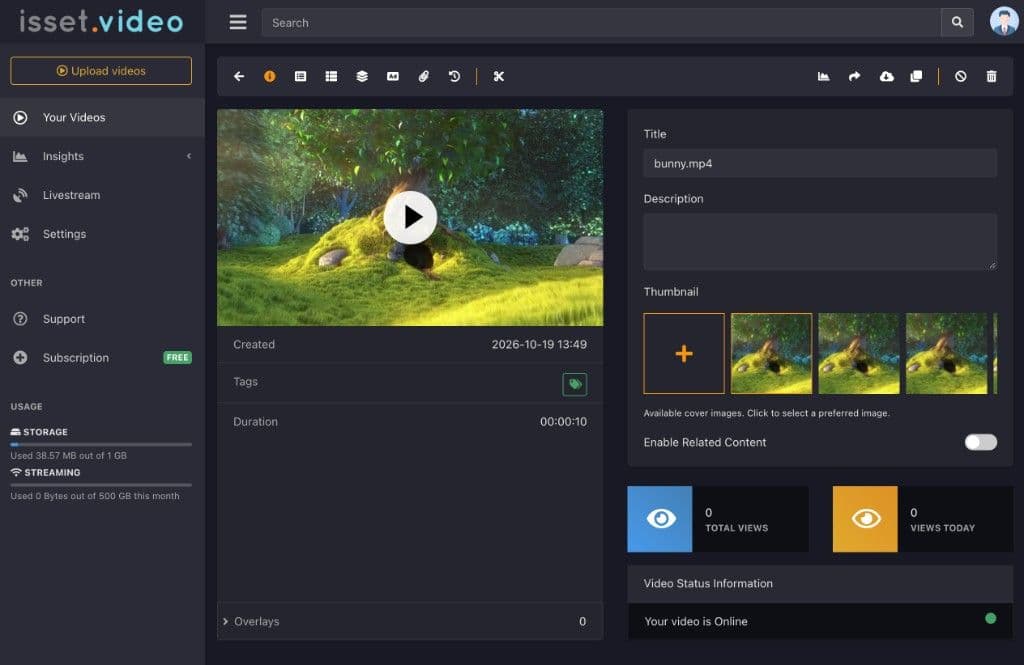Select the second cover thumbnail
Screen dimensions: 1024x665
pyautogui.click(x=859, y=353)
